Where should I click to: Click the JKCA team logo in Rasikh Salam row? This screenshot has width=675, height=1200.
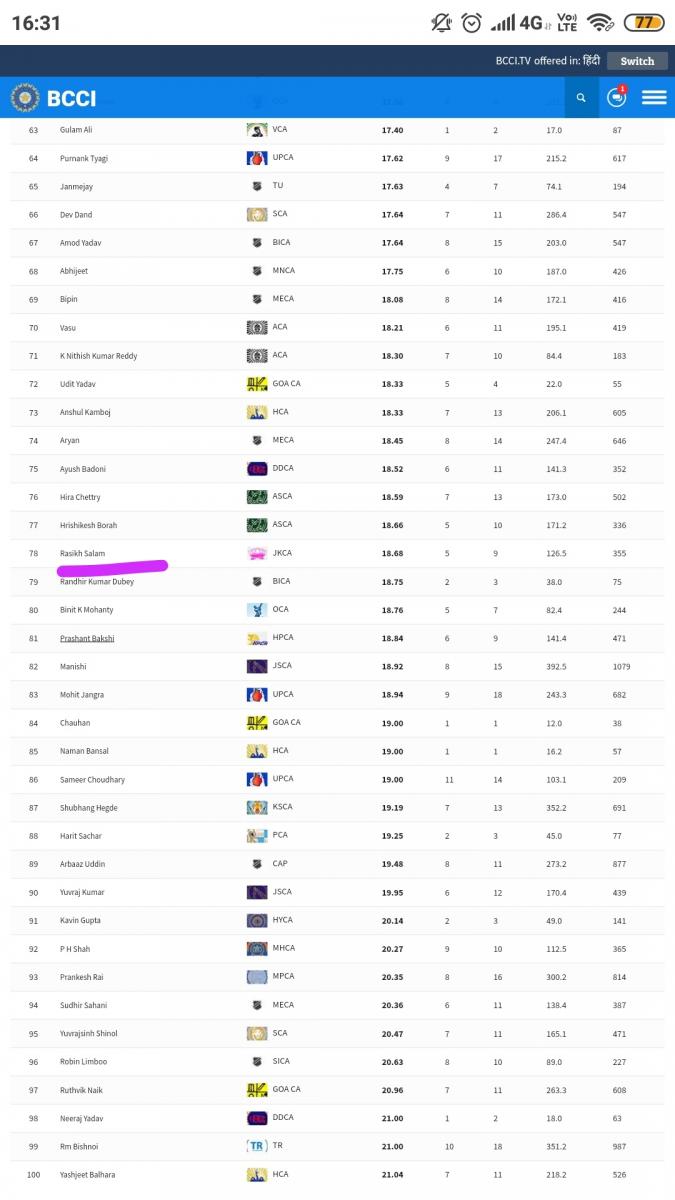[257, 553]
